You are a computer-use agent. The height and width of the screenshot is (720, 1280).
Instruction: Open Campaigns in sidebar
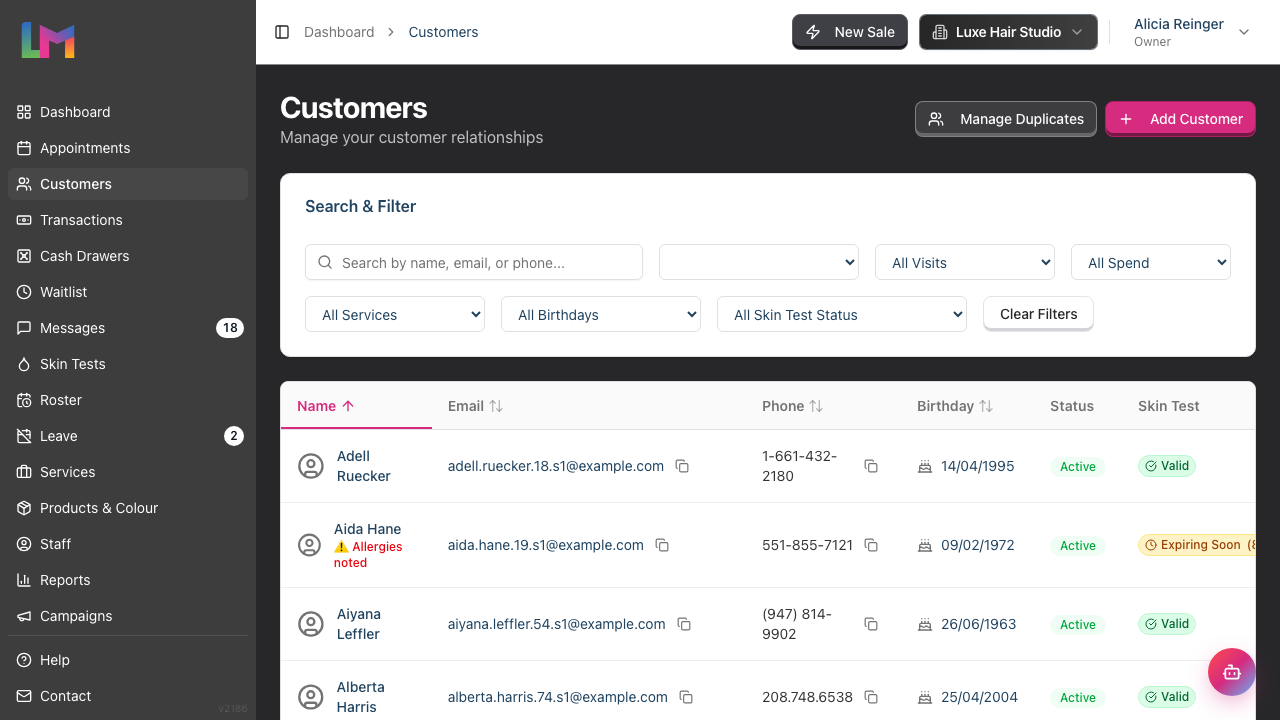[x=128, y=616]
